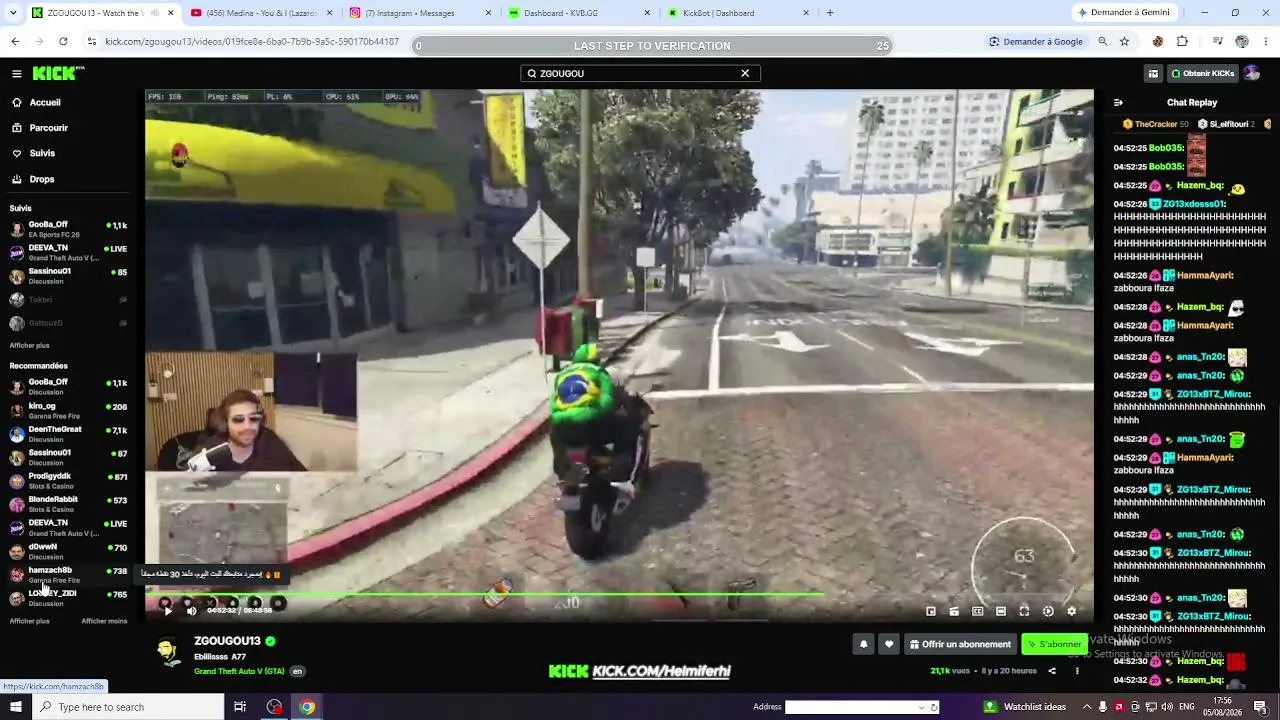The image size is (1280, 720).
Task: Click the taskbar Type here to search box
Action: [128, 707]
